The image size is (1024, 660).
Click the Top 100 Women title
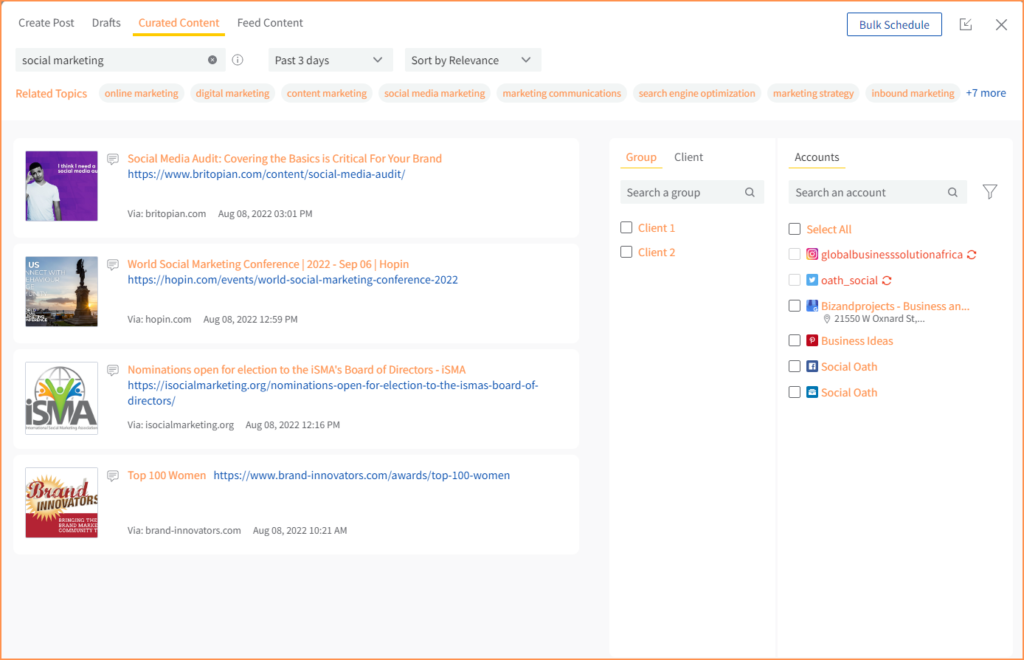click(x=167, y=475)
